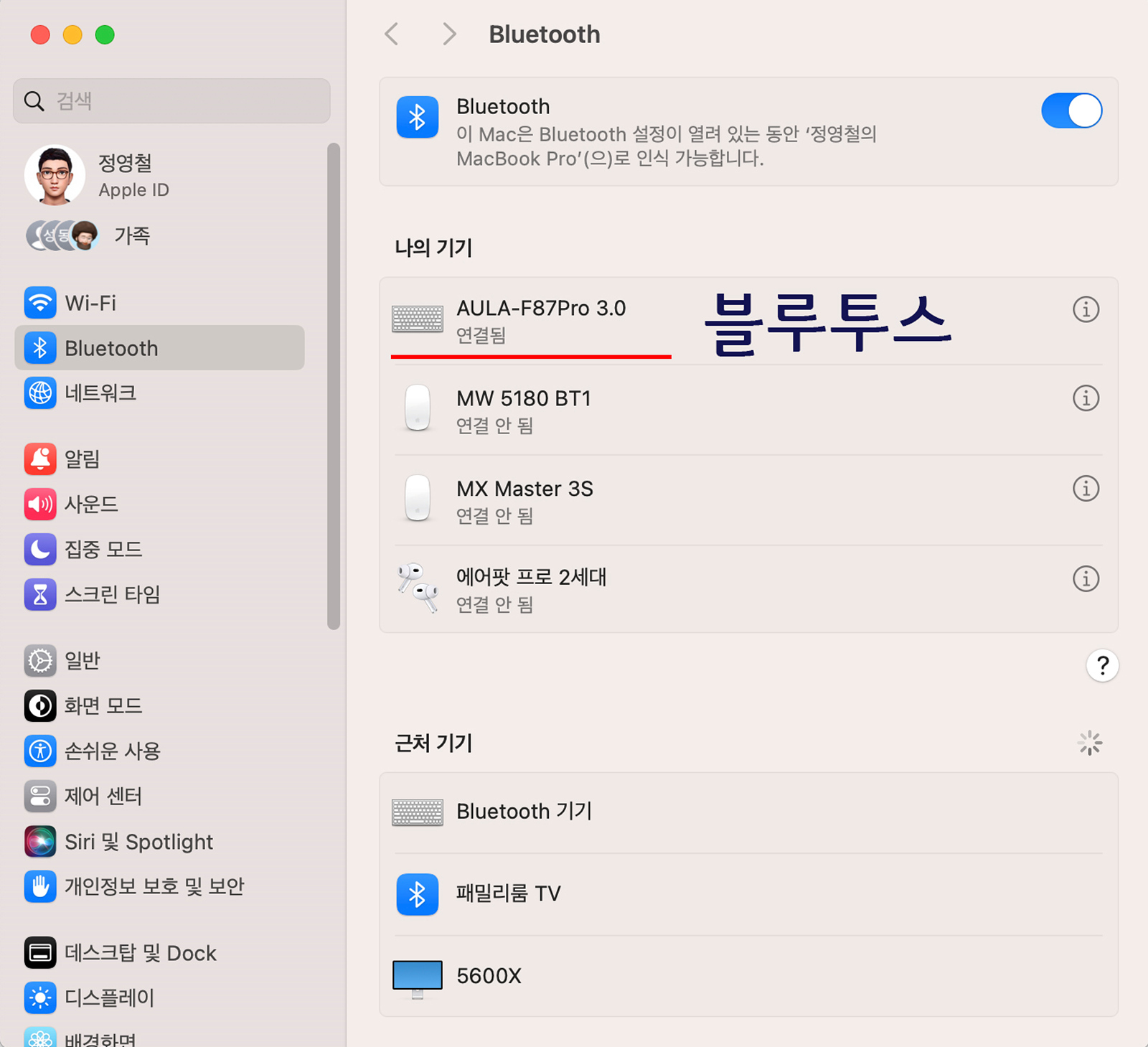Select the MW 5180 BT1 device name
This screenshot has height=1047, width=1148.
(x=524, y=398)
